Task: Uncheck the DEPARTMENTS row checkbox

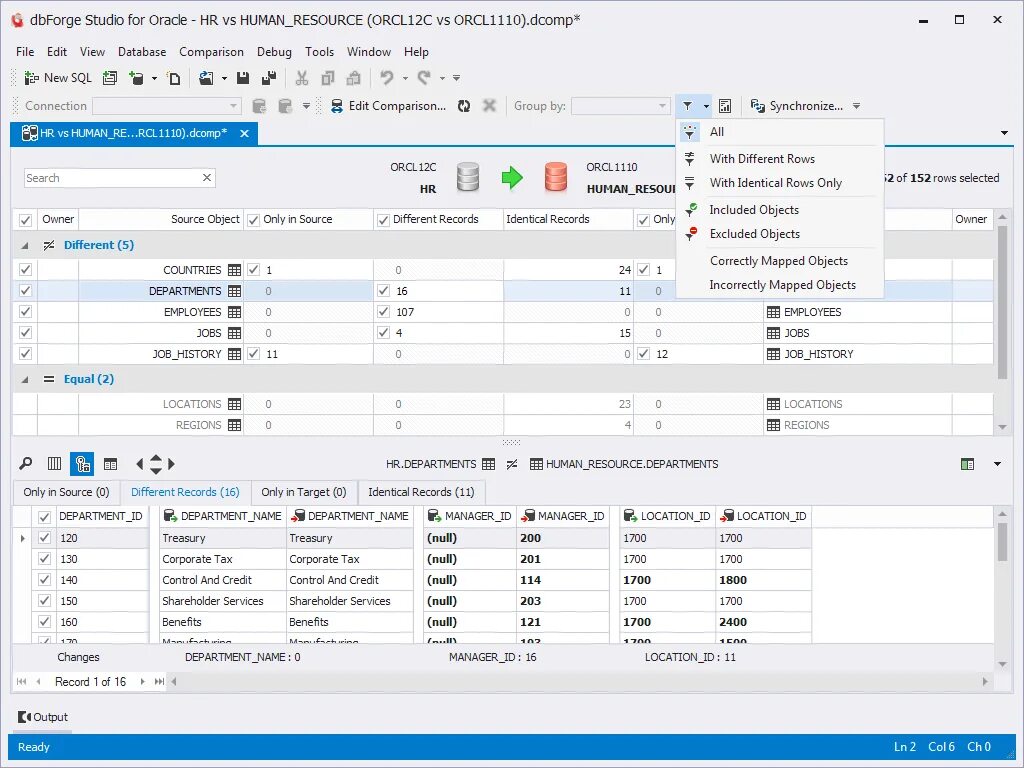Action: [25, 291]
